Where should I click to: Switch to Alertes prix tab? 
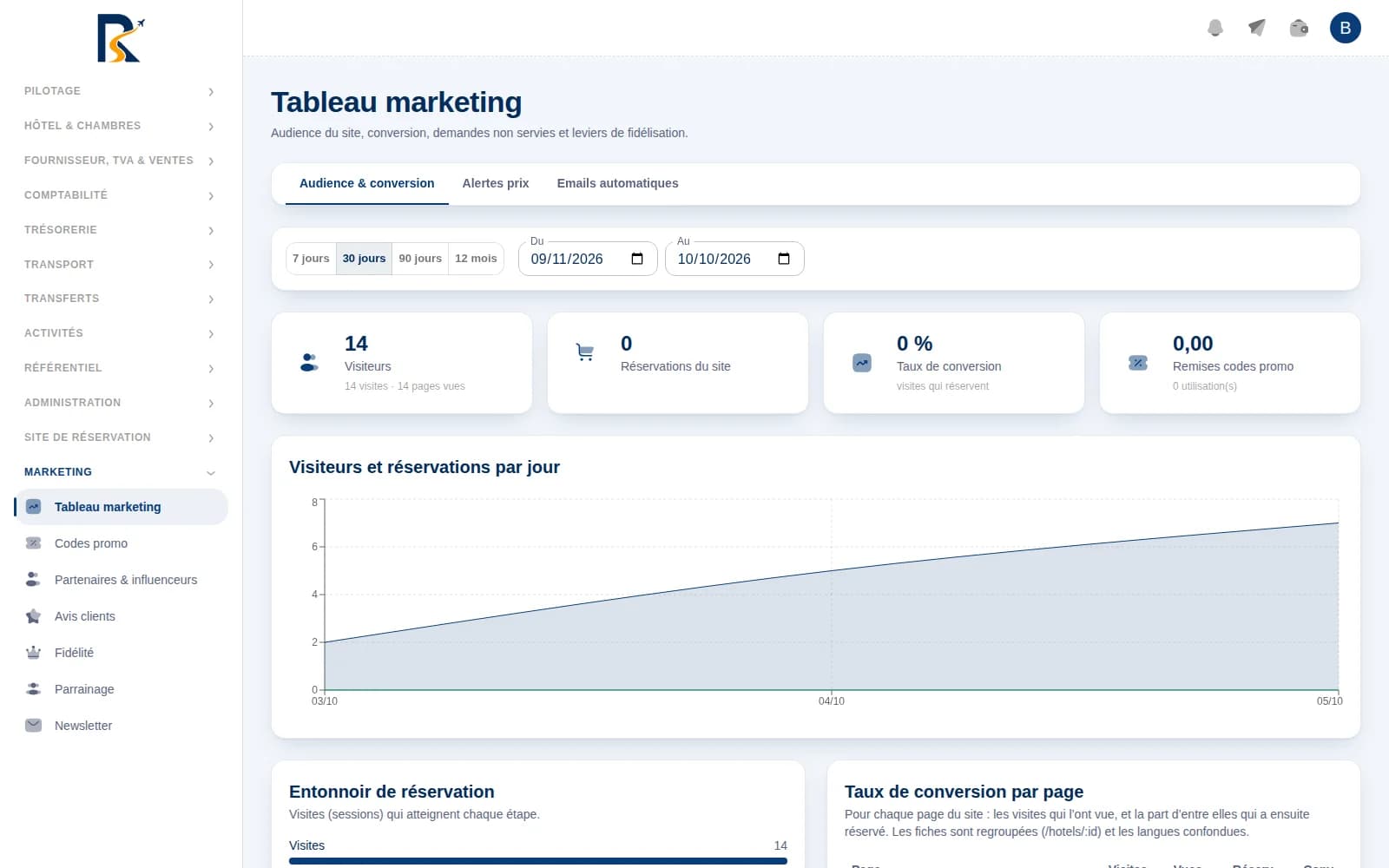(x=496, y=183)
